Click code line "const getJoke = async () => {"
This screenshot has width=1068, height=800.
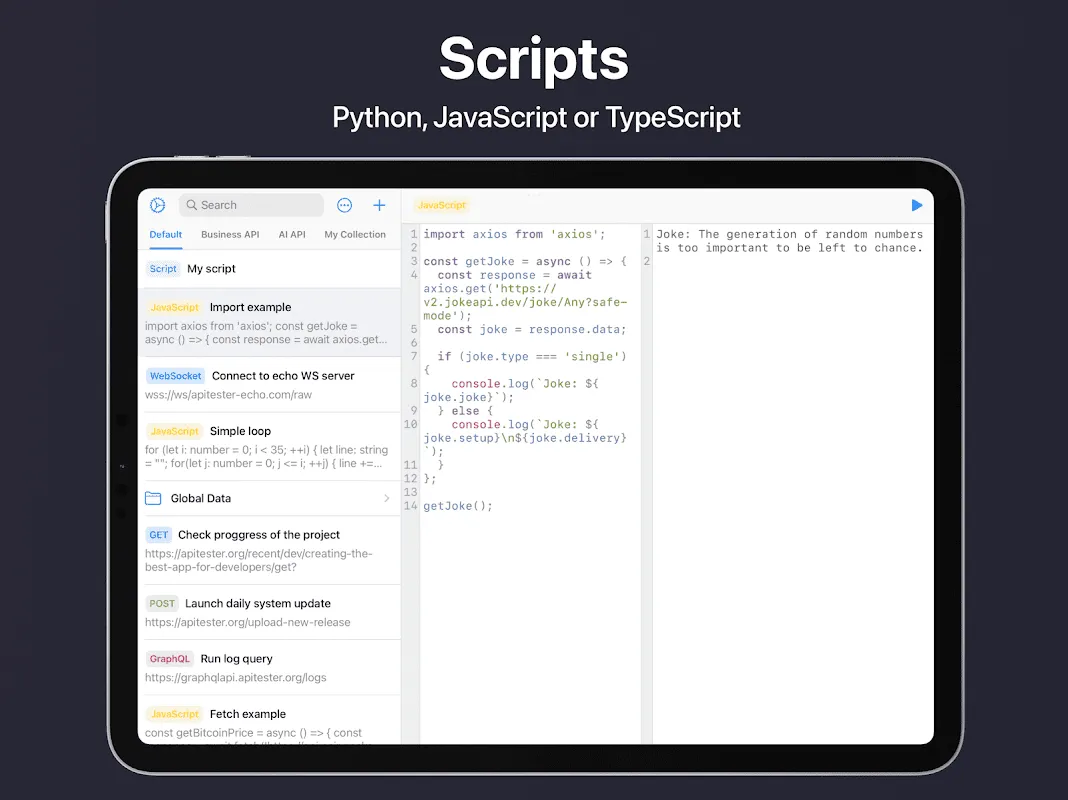524,261
